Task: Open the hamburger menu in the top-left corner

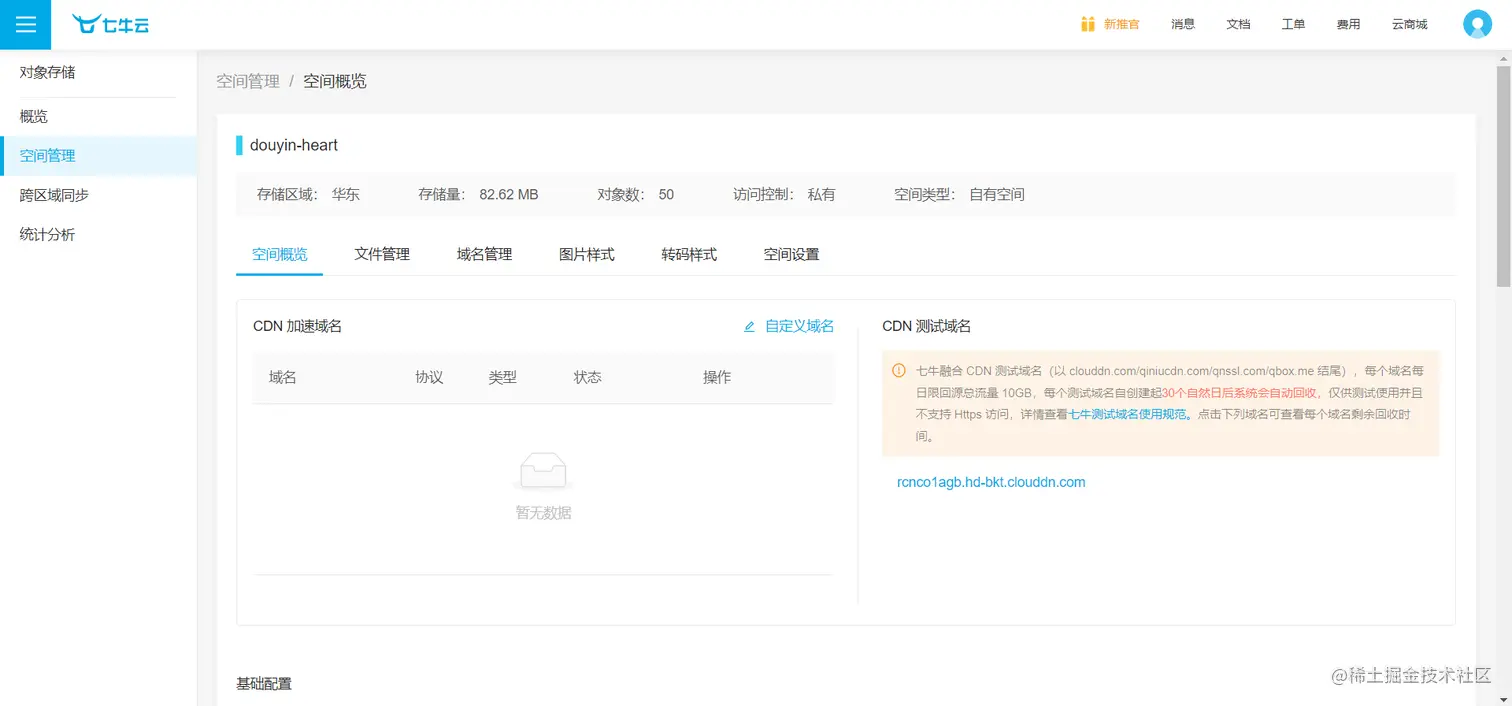Action: [x=25, y=24]
